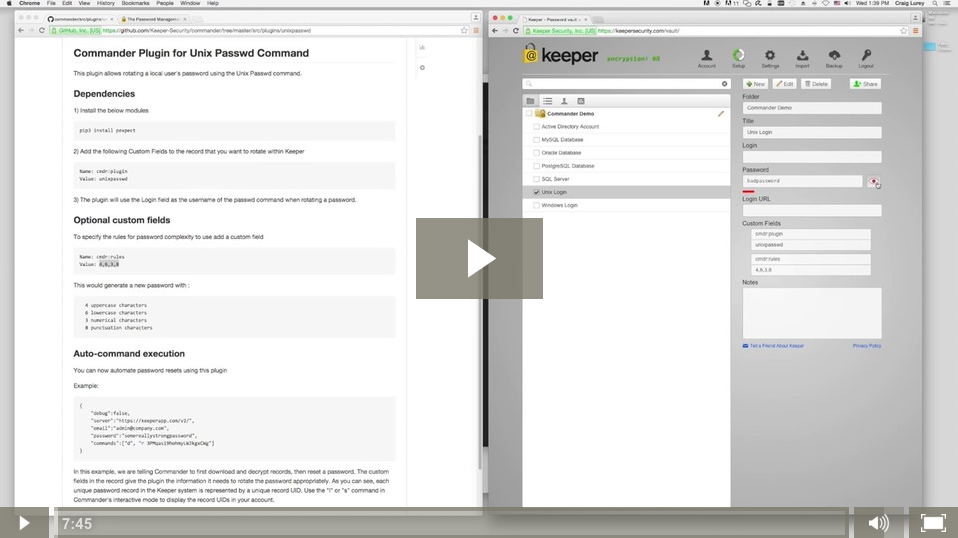Switch to The Password Management tab in GitHub window

[x=153, y=19]
